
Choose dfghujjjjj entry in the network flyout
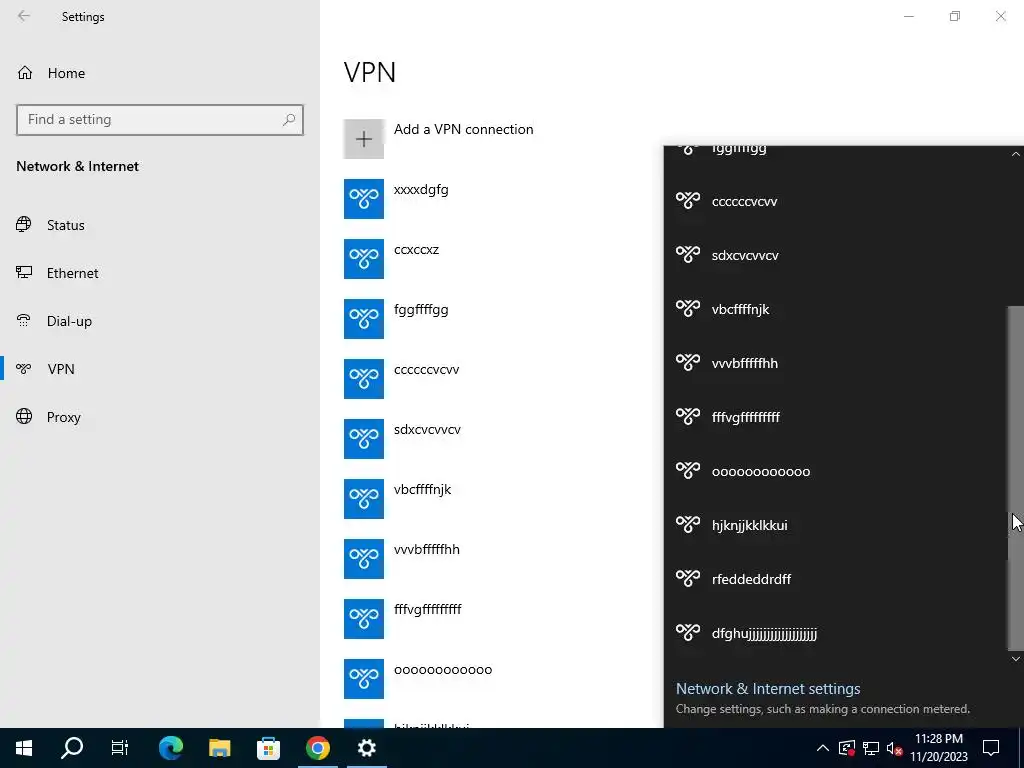point(836,633)
